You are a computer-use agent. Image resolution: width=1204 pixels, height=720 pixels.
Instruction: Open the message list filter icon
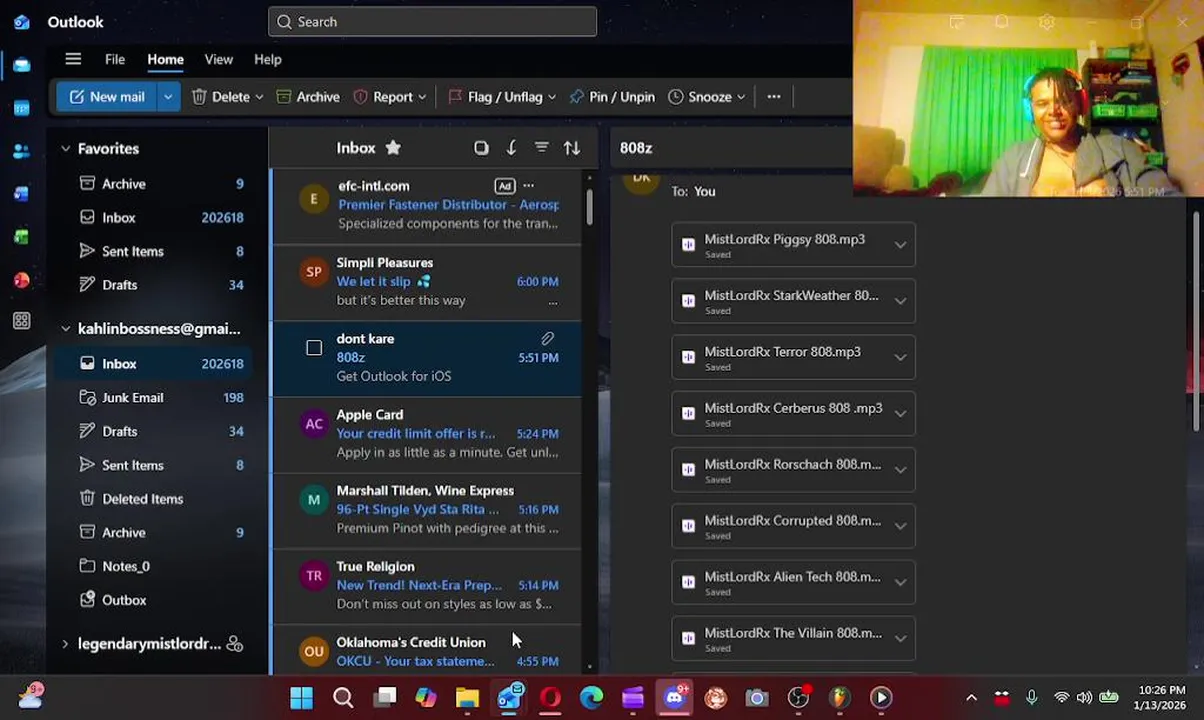point(541,148)
